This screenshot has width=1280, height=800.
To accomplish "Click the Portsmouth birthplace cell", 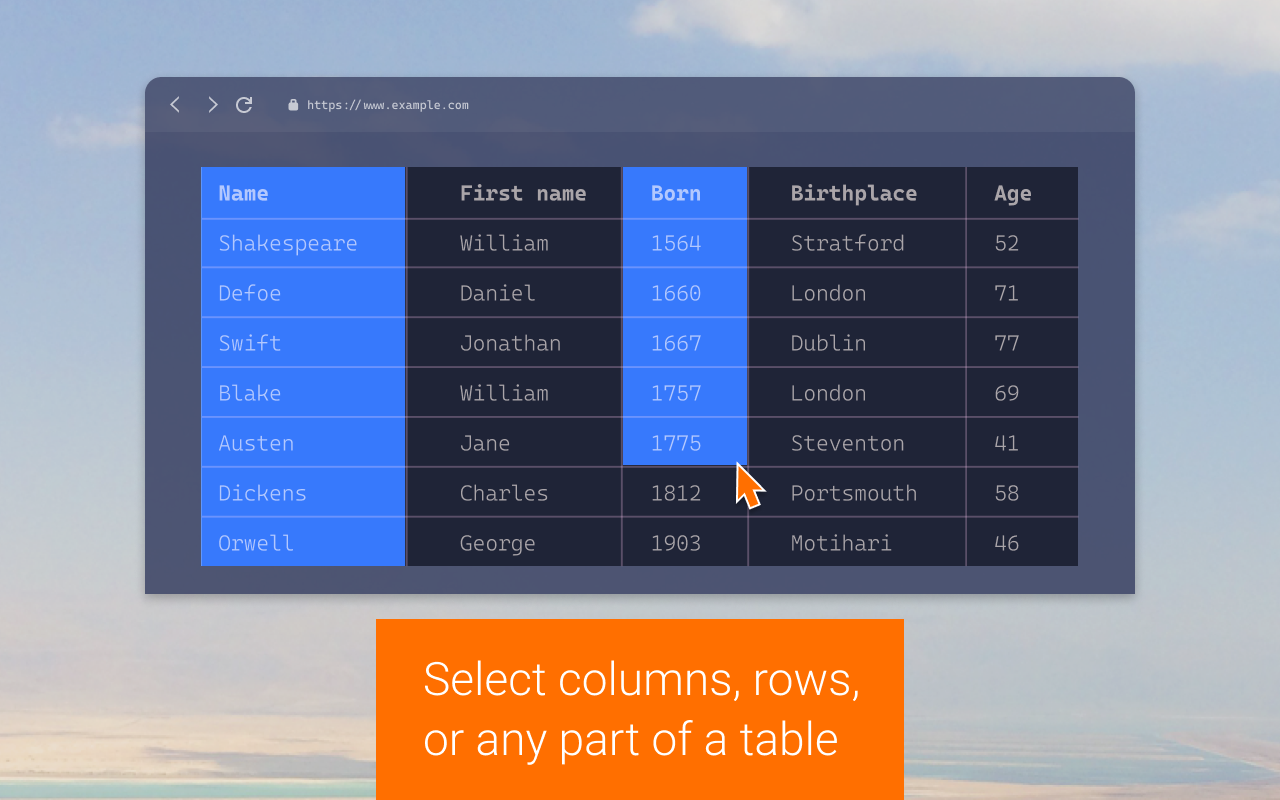I will 857,493.
